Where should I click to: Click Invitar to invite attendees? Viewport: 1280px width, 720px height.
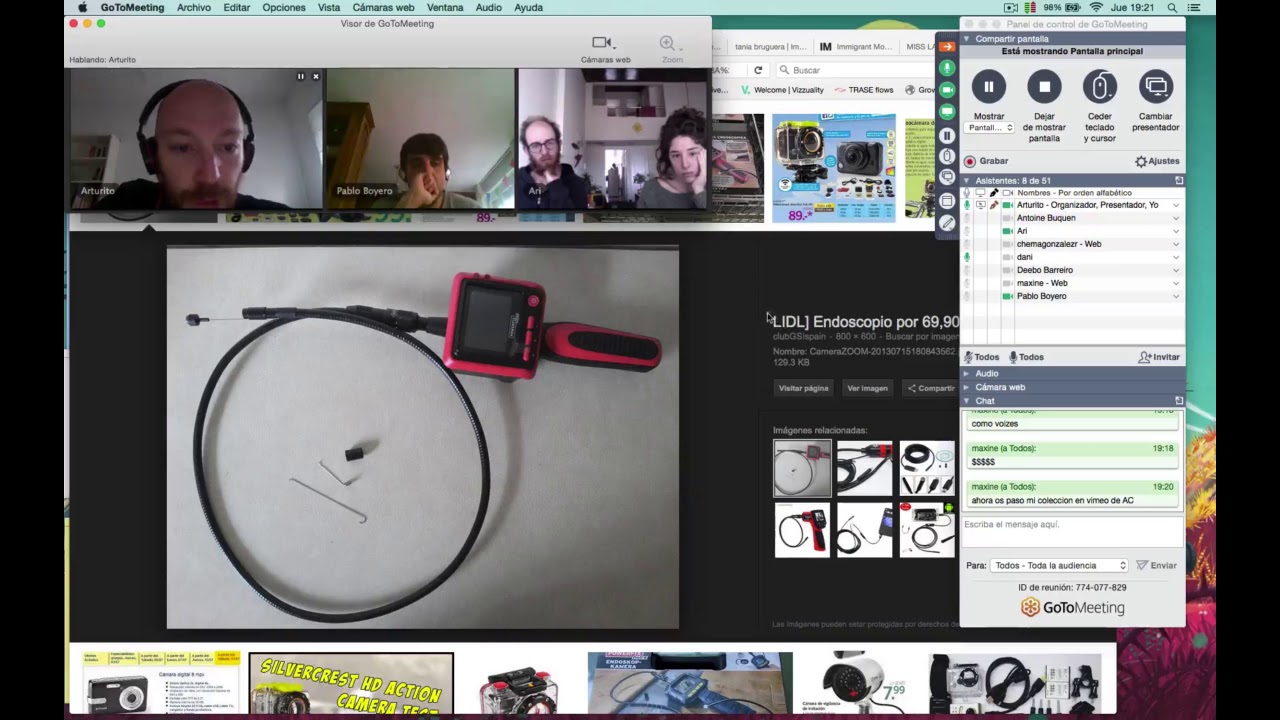point(1159,357)
